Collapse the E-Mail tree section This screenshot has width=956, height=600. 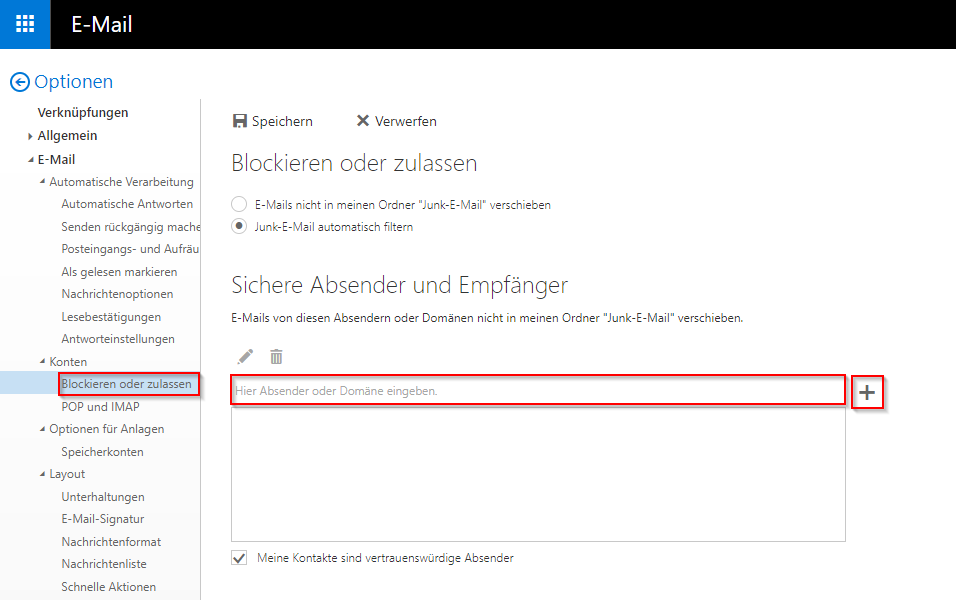pos(31,160)
